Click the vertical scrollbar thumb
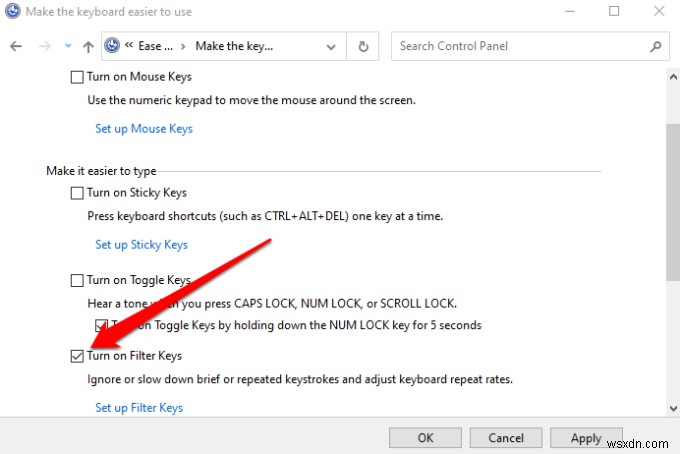This screenshot has width=680, height=454. 673,203
